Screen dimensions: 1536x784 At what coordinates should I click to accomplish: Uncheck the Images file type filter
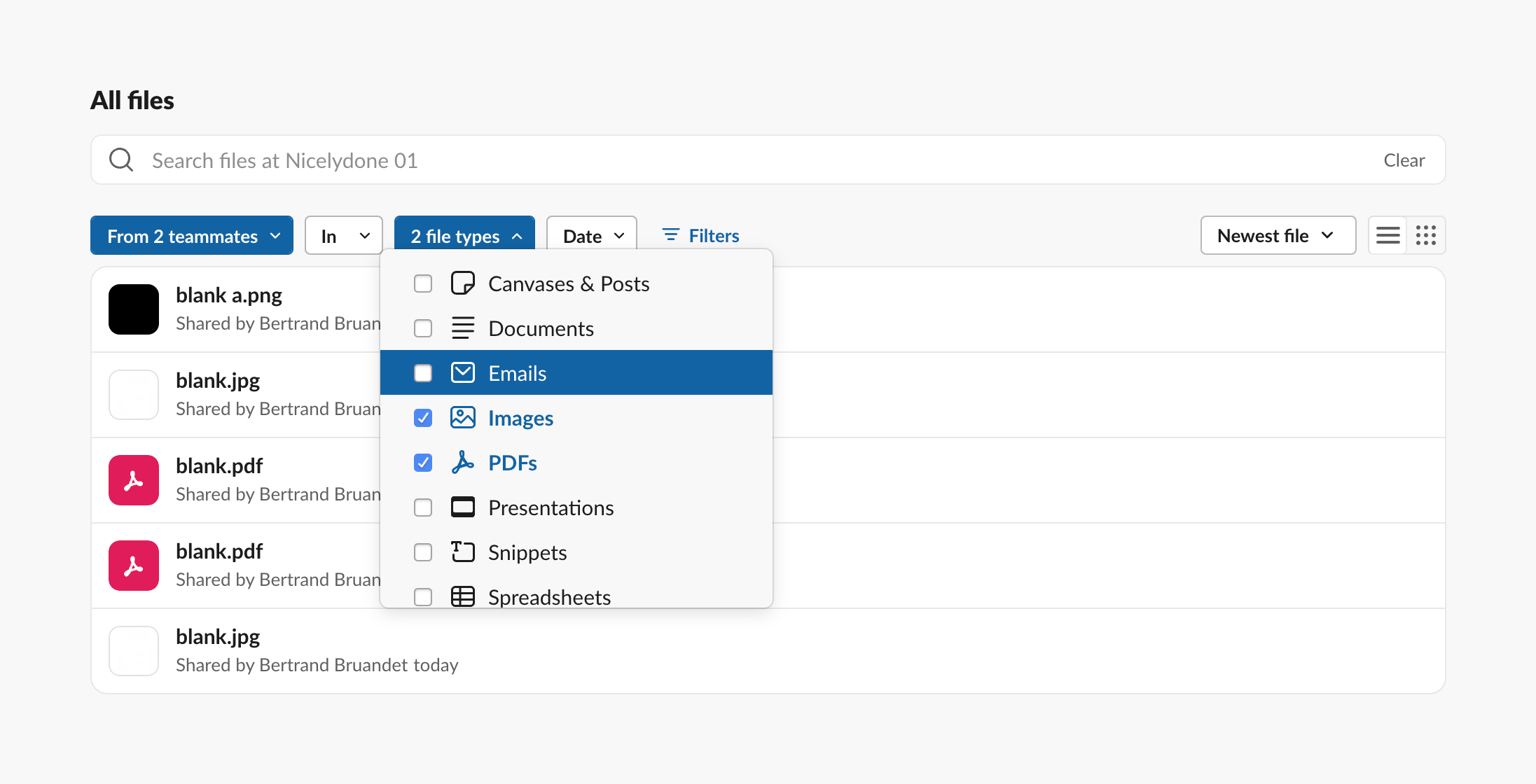tap(423, 417)
